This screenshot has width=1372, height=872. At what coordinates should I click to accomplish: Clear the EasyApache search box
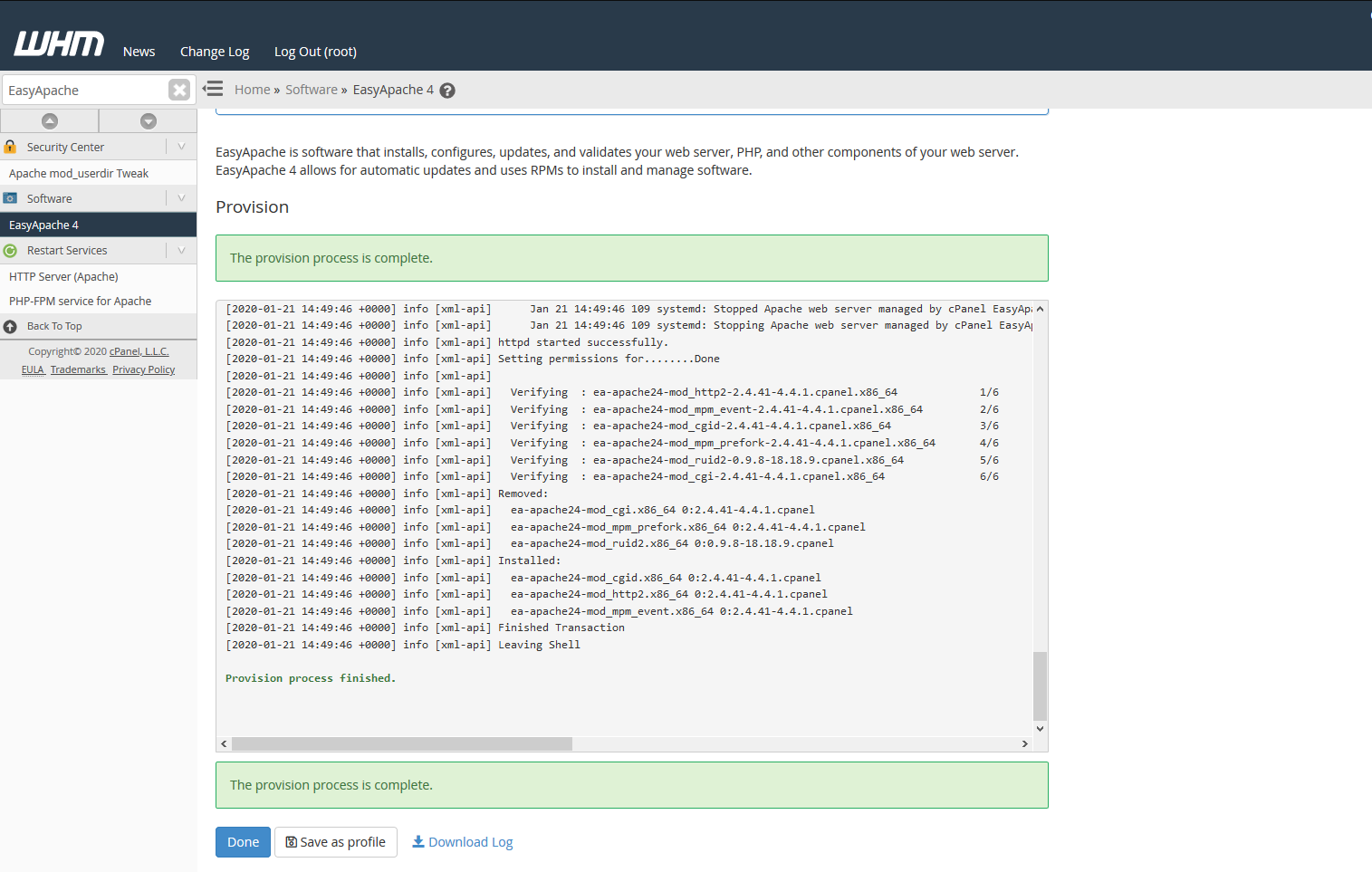(179, 90)
